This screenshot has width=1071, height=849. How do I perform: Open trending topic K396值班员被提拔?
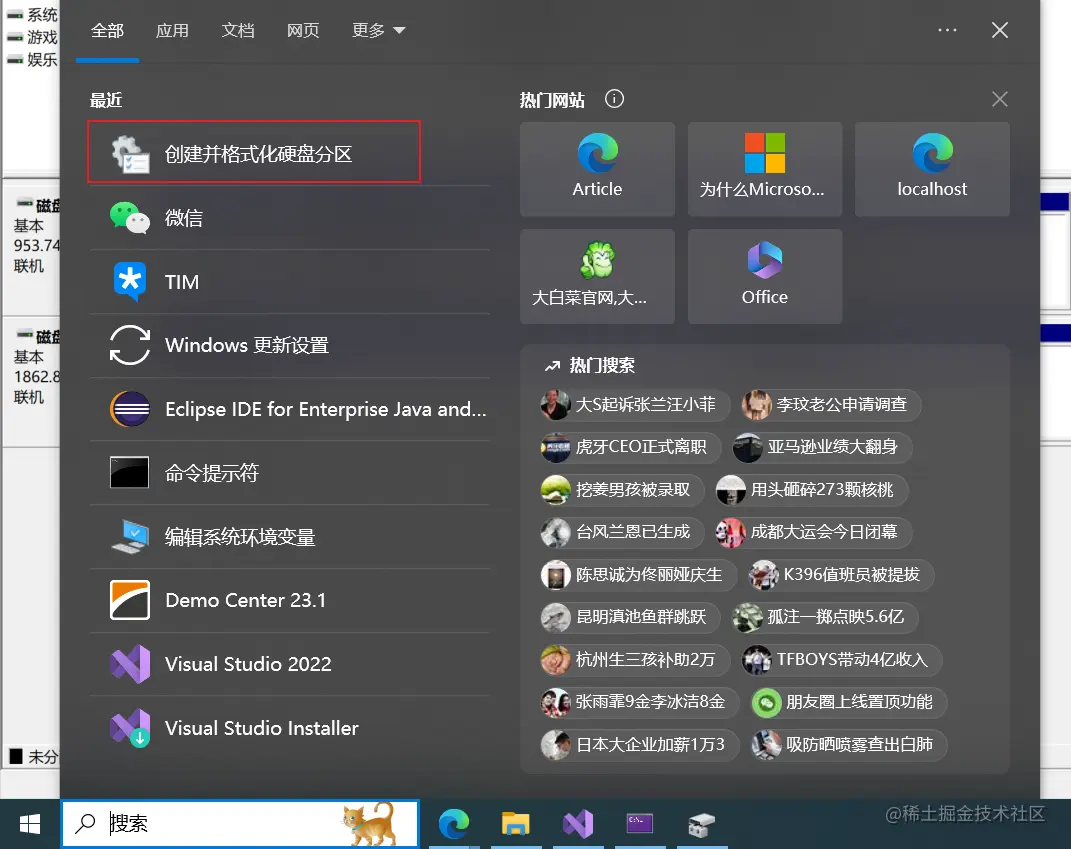tap(840, 575)
